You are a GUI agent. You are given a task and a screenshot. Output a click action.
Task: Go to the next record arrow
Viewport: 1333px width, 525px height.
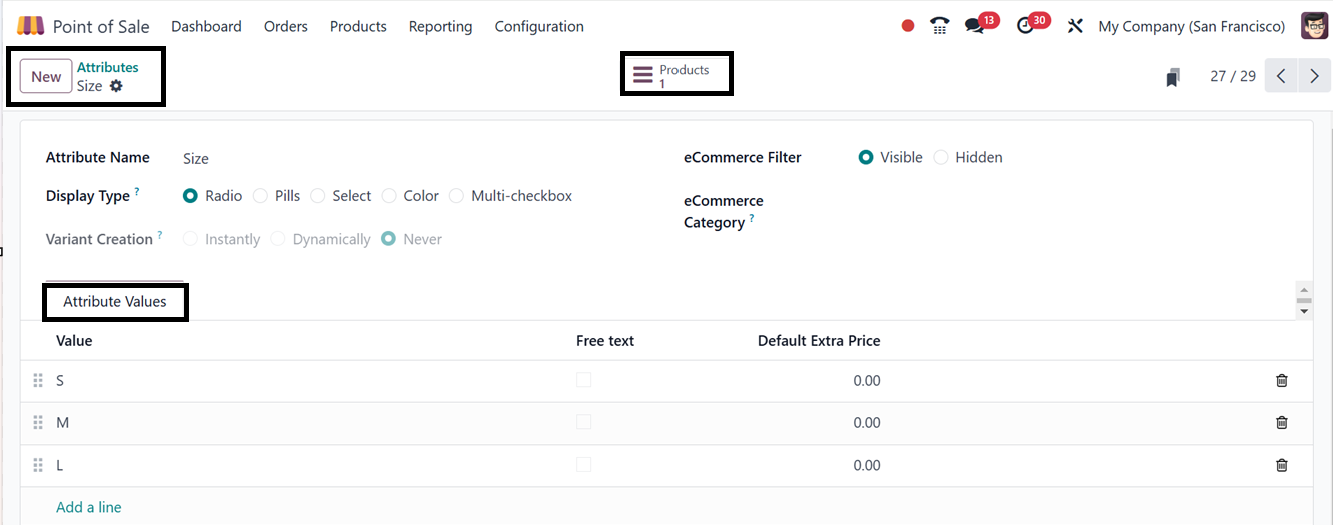click(x=1314, y=76)
